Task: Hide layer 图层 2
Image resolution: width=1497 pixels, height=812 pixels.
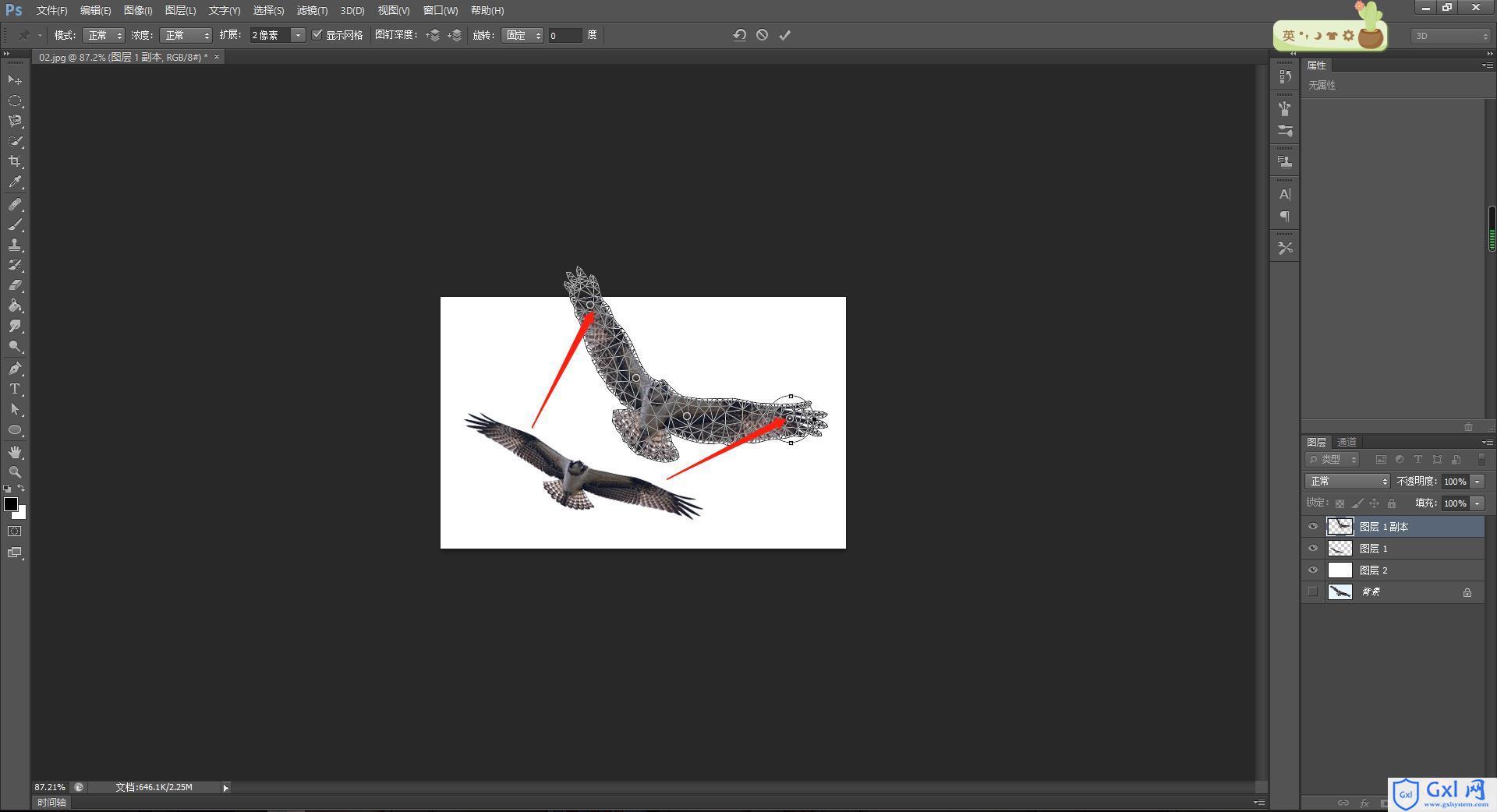Action: tap(1313, 570)
